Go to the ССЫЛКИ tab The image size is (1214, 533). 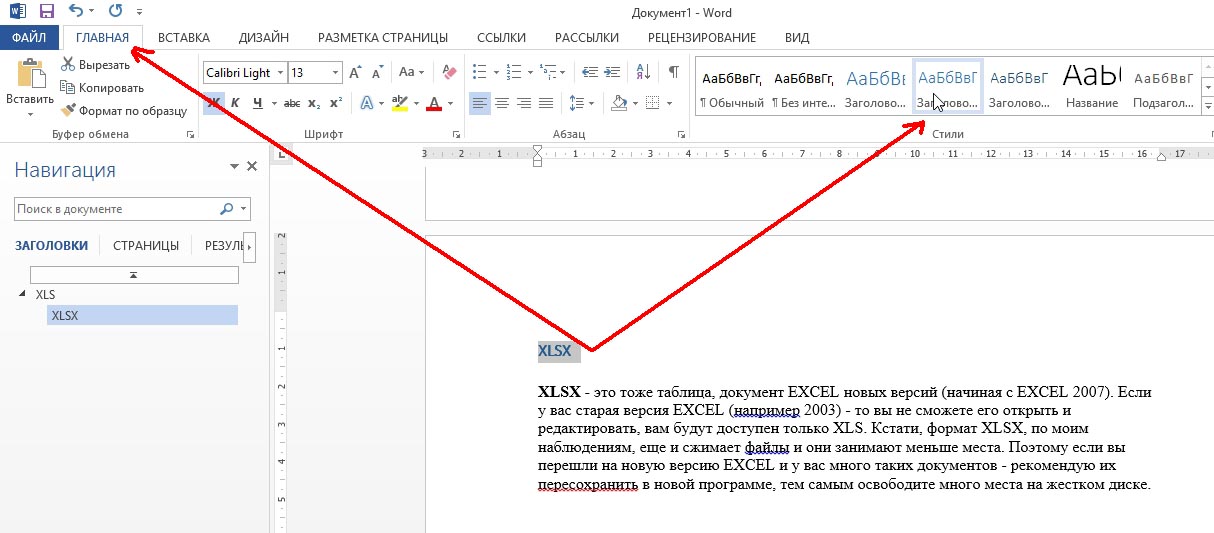501,38
